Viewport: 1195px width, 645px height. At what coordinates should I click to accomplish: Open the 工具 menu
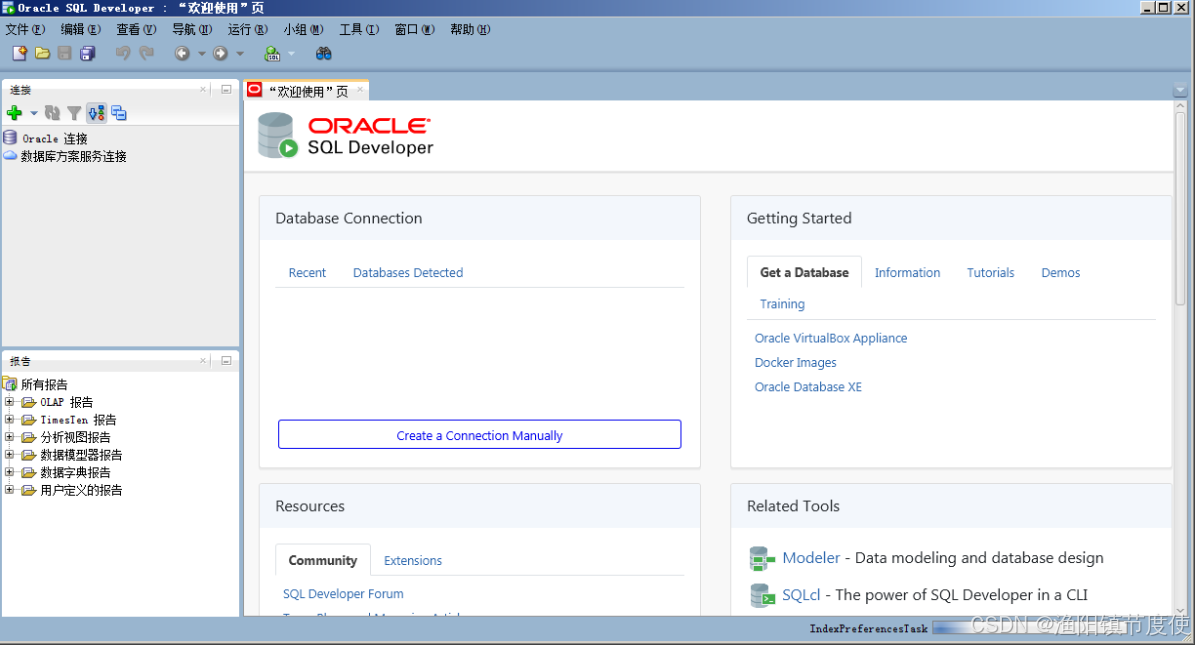[359, 29]
